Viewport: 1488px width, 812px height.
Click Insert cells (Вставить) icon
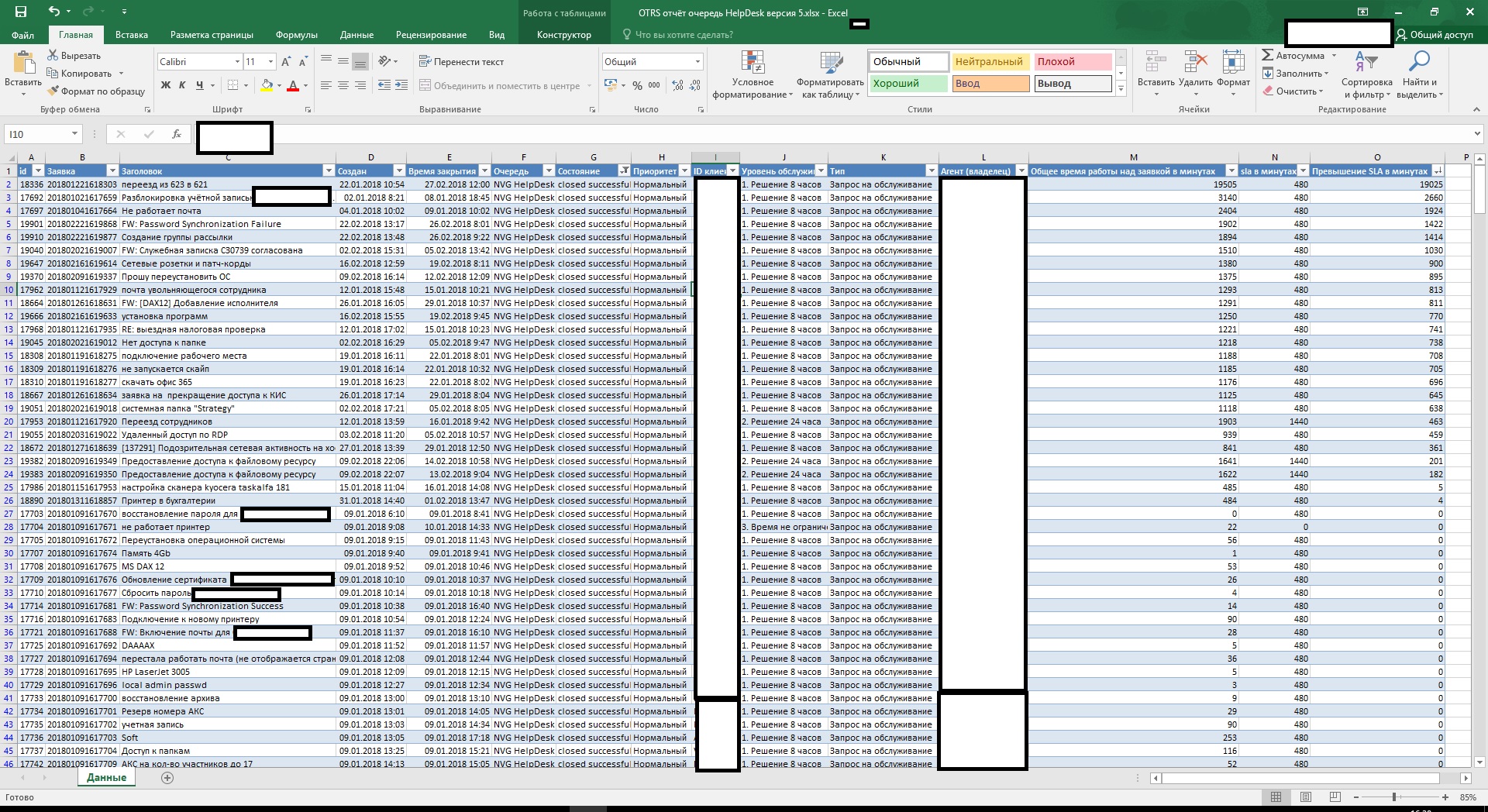click(1156, 62)
